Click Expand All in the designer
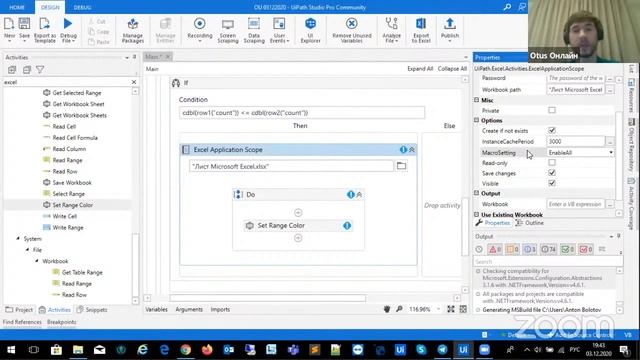Viewport: 640px width, 360px height. [420, 69]
